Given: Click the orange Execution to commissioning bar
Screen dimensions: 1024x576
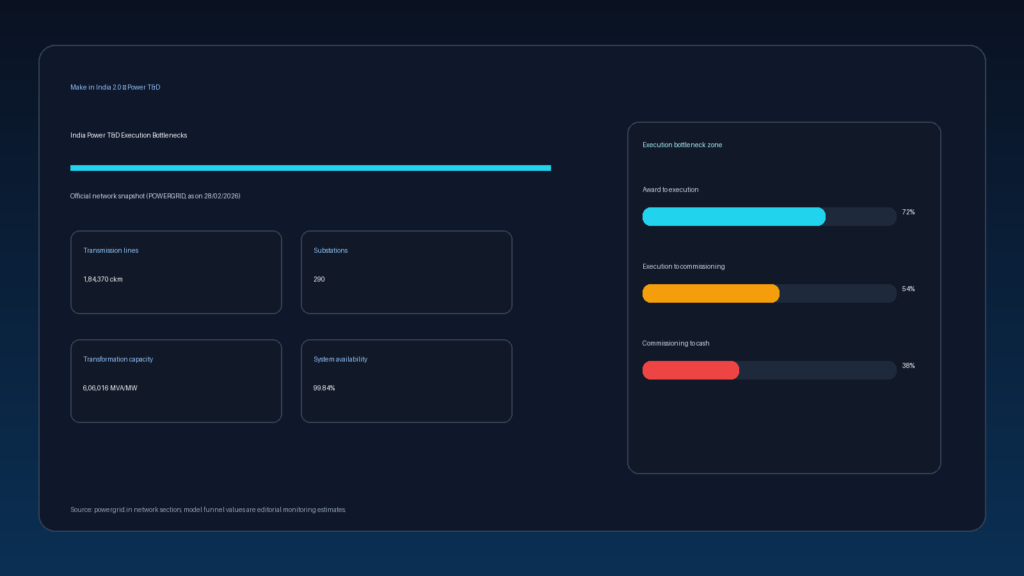Looking at the screenshot, I should click(x=711, y=293).
